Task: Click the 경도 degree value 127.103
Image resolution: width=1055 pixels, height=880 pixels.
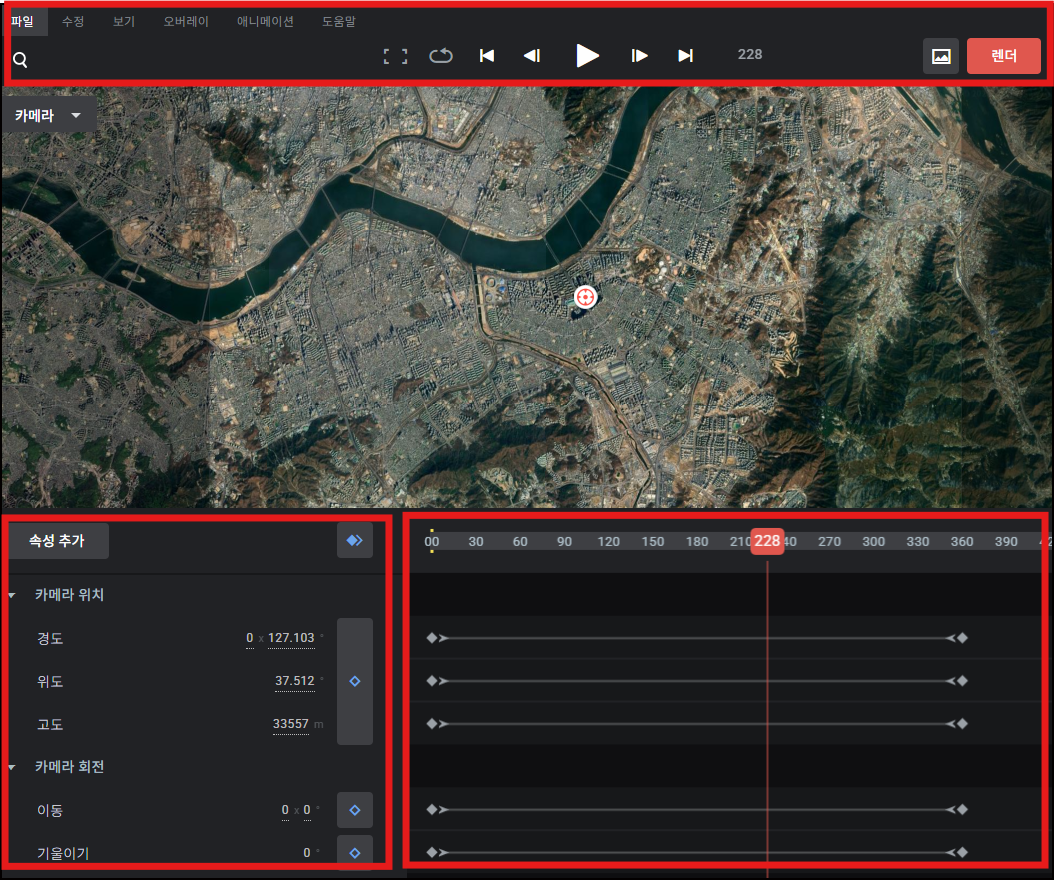Action: tap(291, 638)
